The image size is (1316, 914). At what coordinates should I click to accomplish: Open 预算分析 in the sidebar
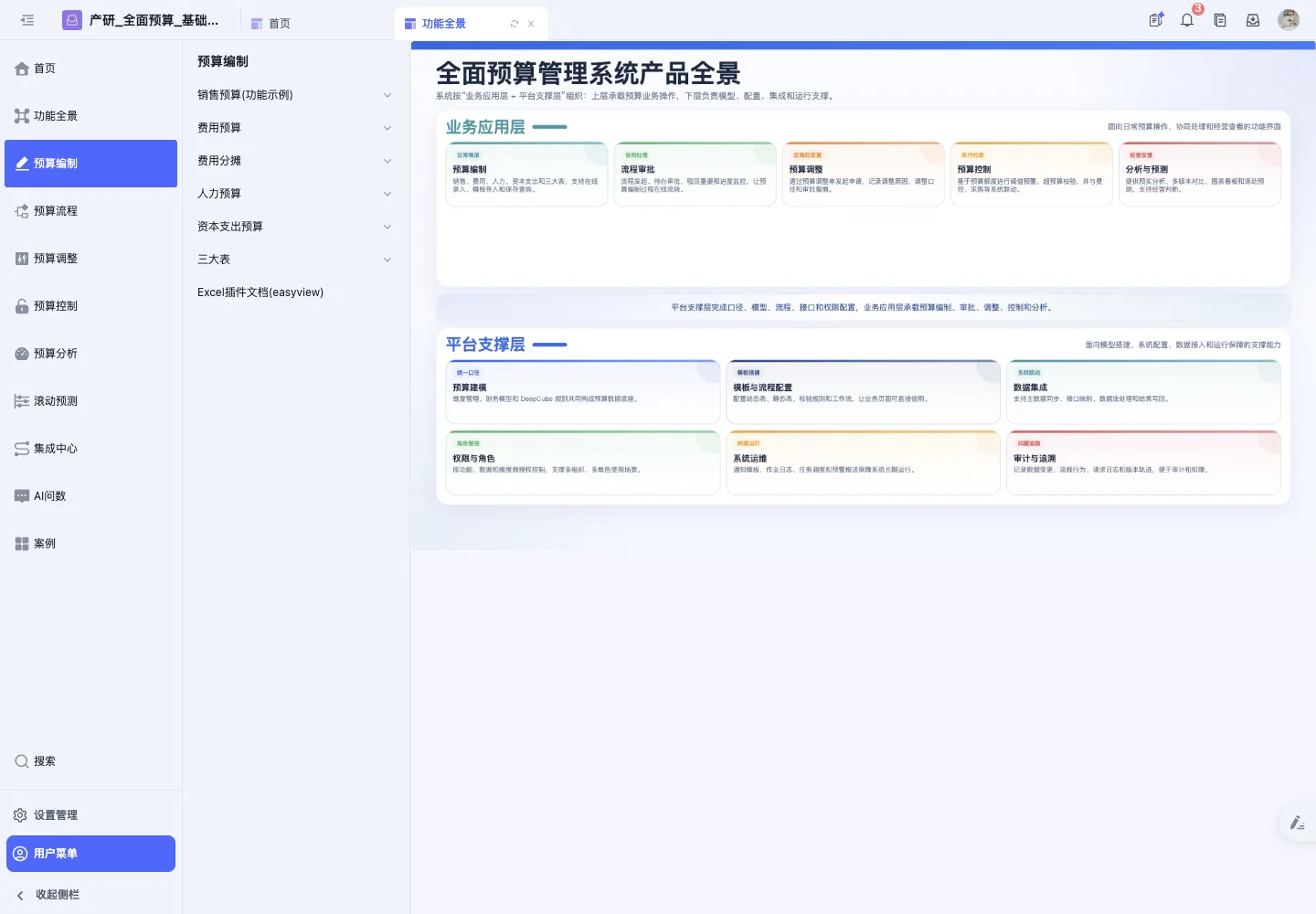(x=90, y=354)
